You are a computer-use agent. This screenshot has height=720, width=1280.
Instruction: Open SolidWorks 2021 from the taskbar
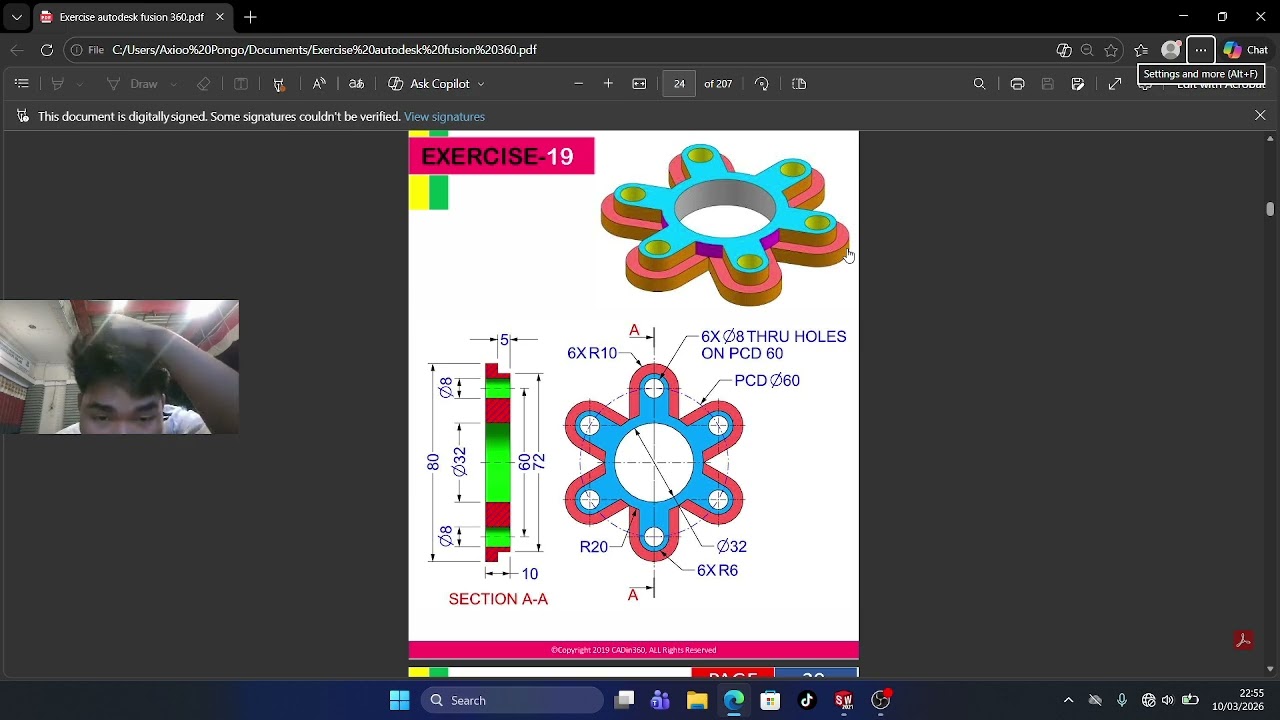coord(844,700)
